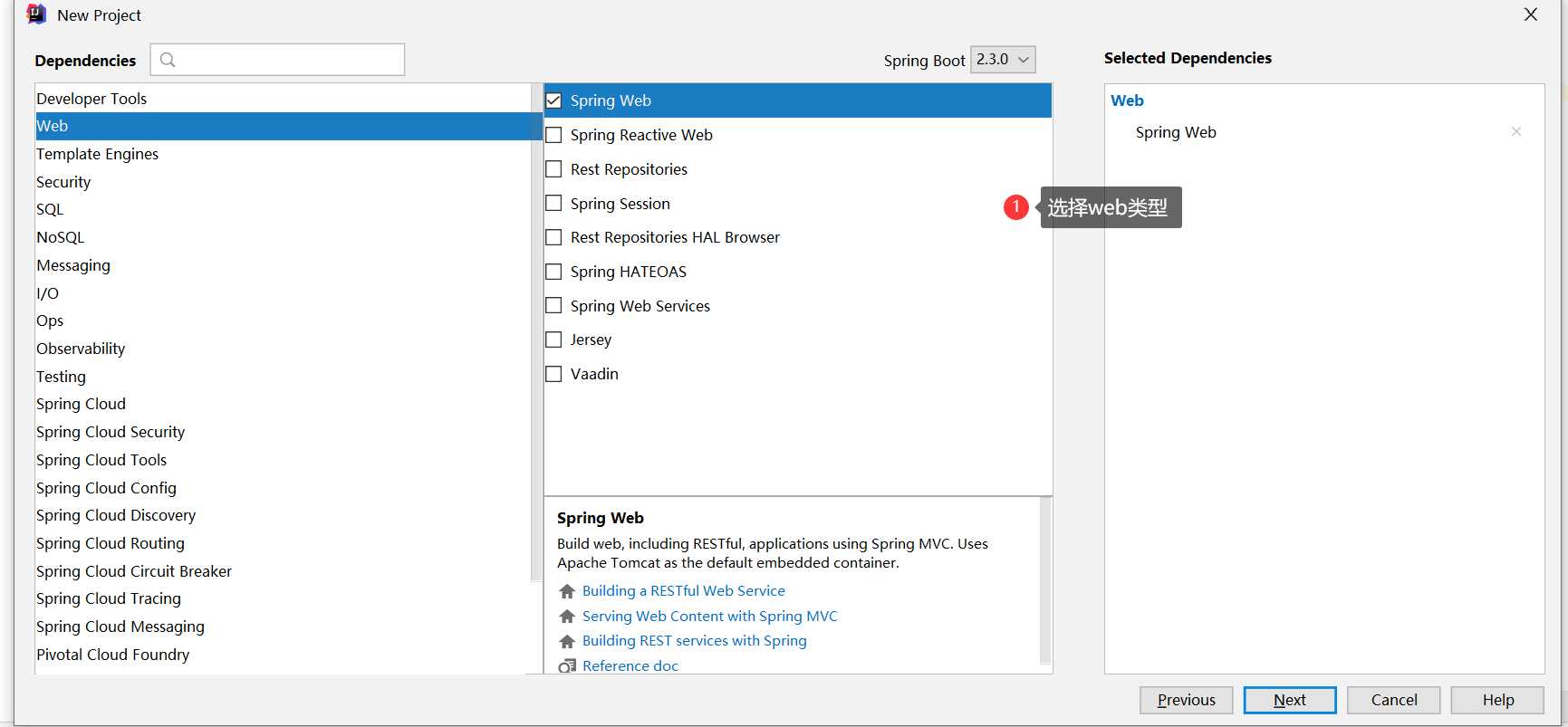Enable Rest Repositories HAL Browser checkbox
Screen dimensions: 1568x727
pos(553,237)
